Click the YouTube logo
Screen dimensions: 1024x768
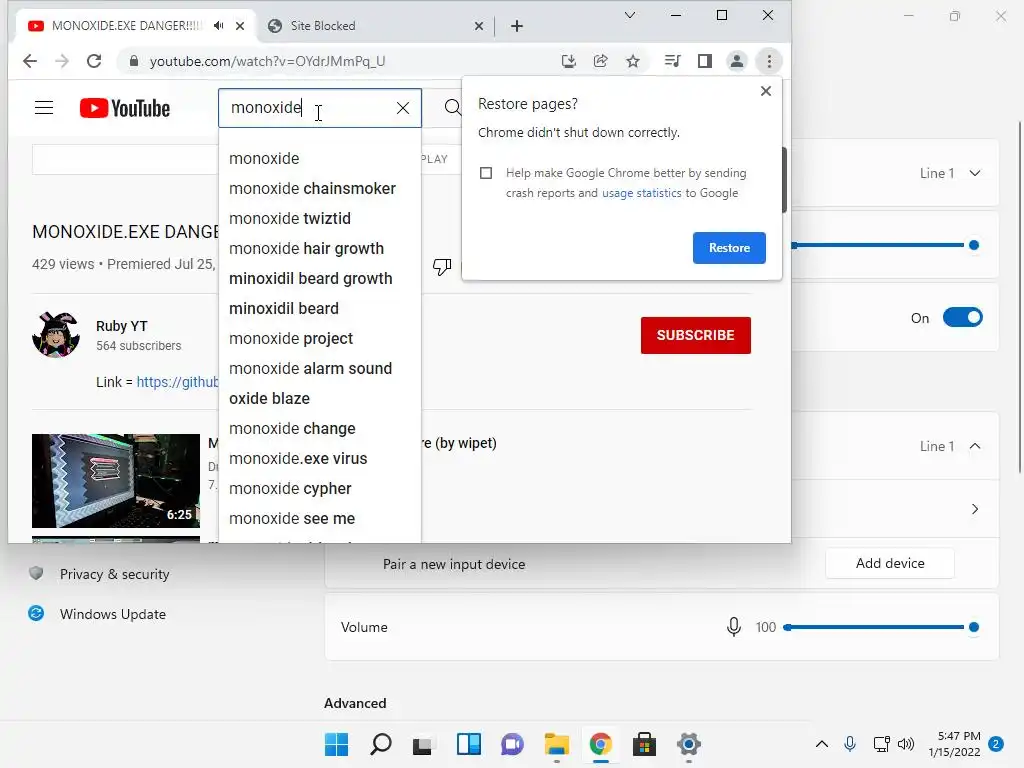click(125, 108)
